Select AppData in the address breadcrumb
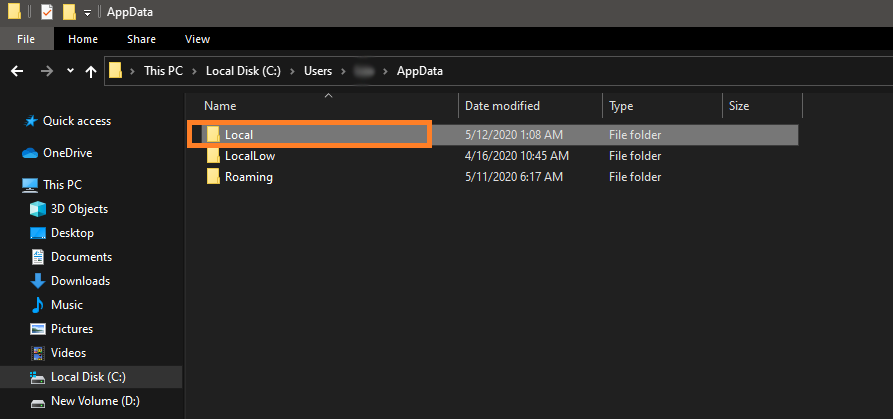This screenshot has width=893, height=419. pos(420,71)
